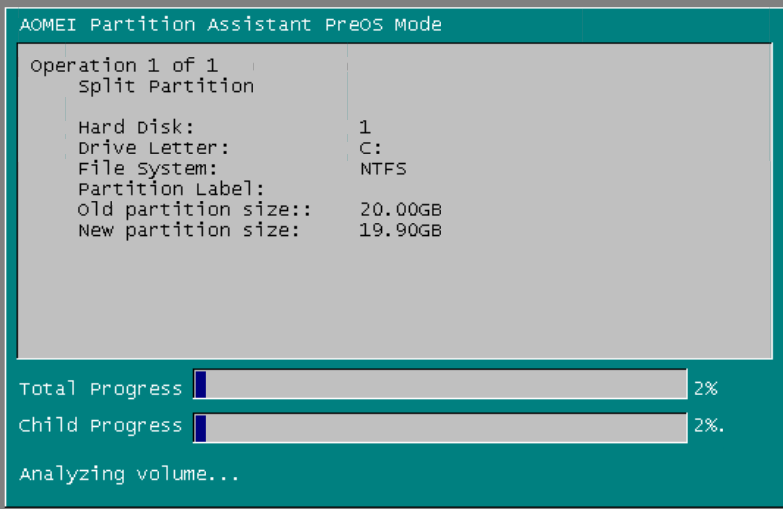Click the '2%' next to Total Progress
Screen dimensions: 783x509
pyautogui.click(x=706, y=388)
